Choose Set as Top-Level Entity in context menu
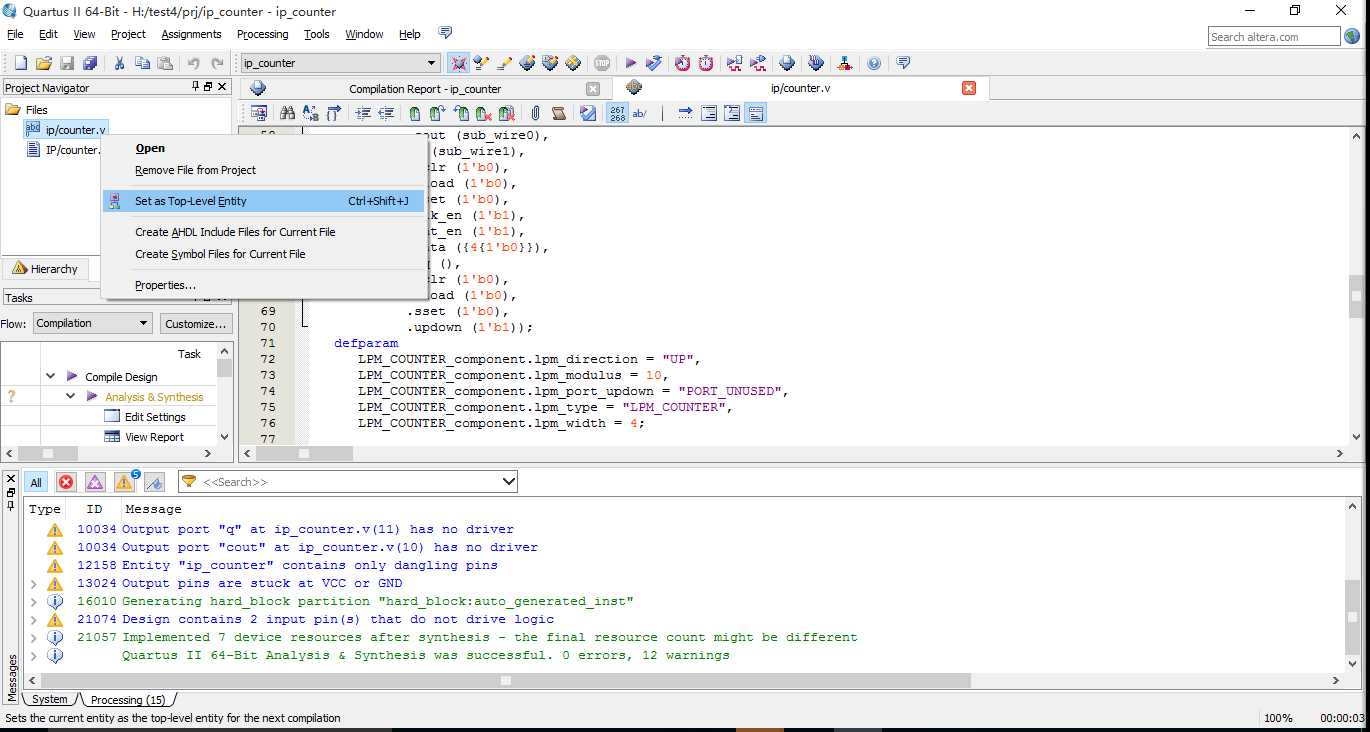Image resolution: width=1370 pixels, height=732 pixels. click(264, 201)
